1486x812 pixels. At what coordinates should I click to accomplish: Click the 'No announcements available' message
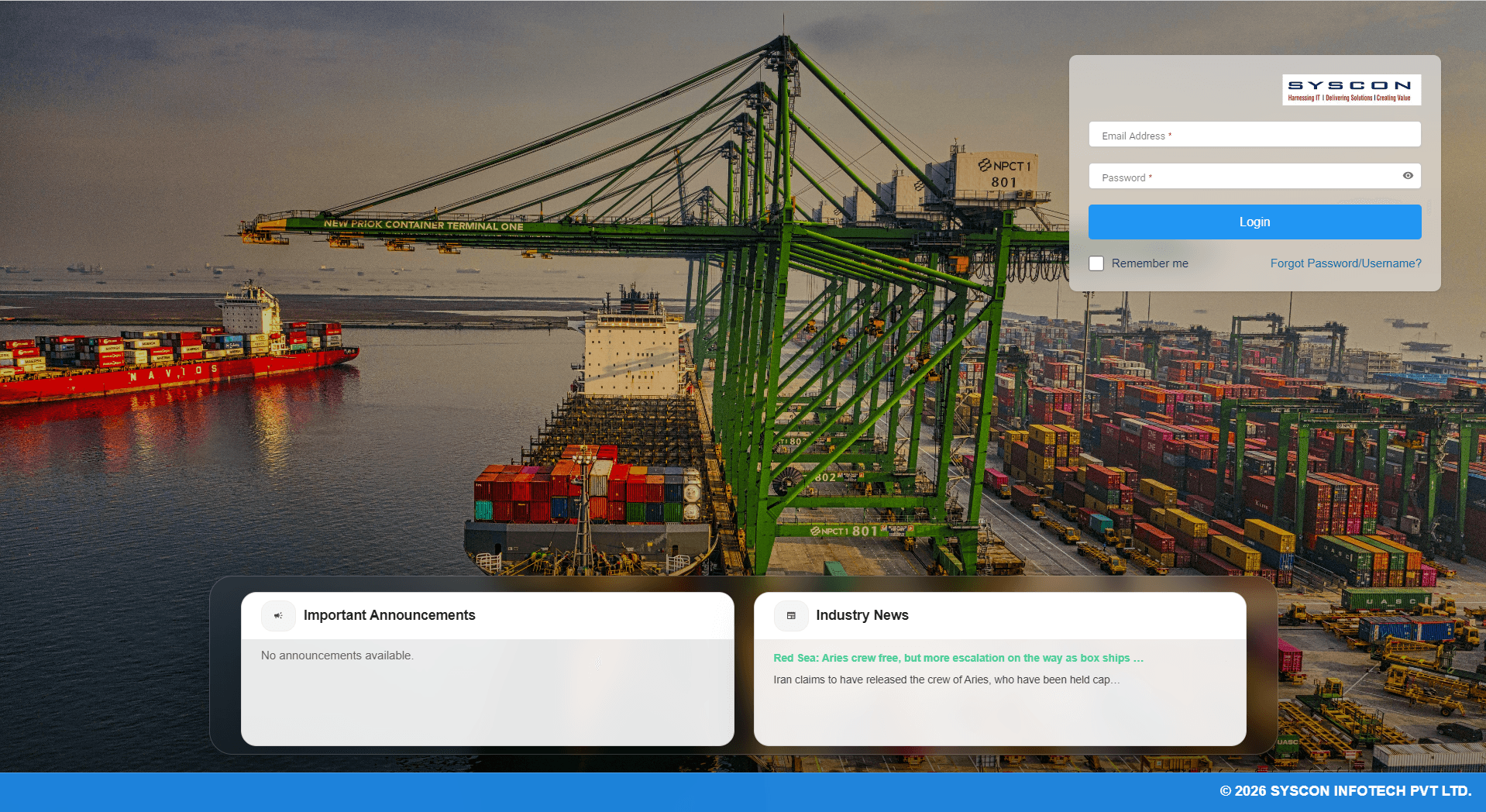coord(336,655)
